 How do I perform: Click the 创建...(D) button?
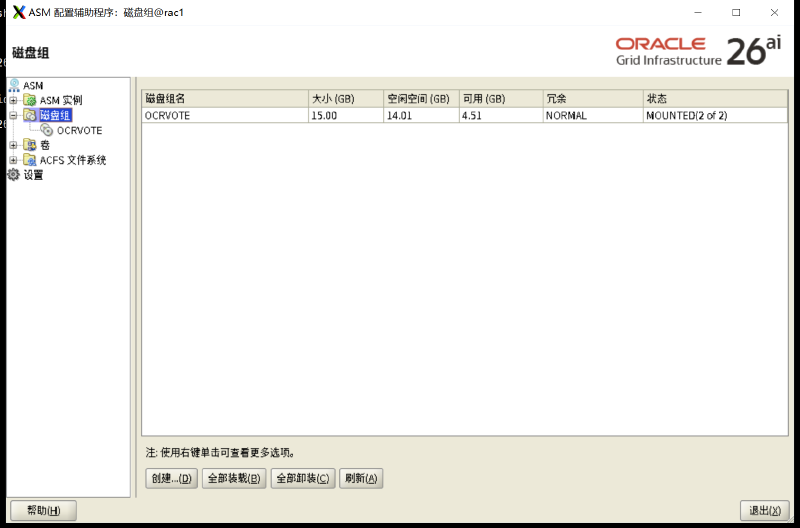click(171, 479)
